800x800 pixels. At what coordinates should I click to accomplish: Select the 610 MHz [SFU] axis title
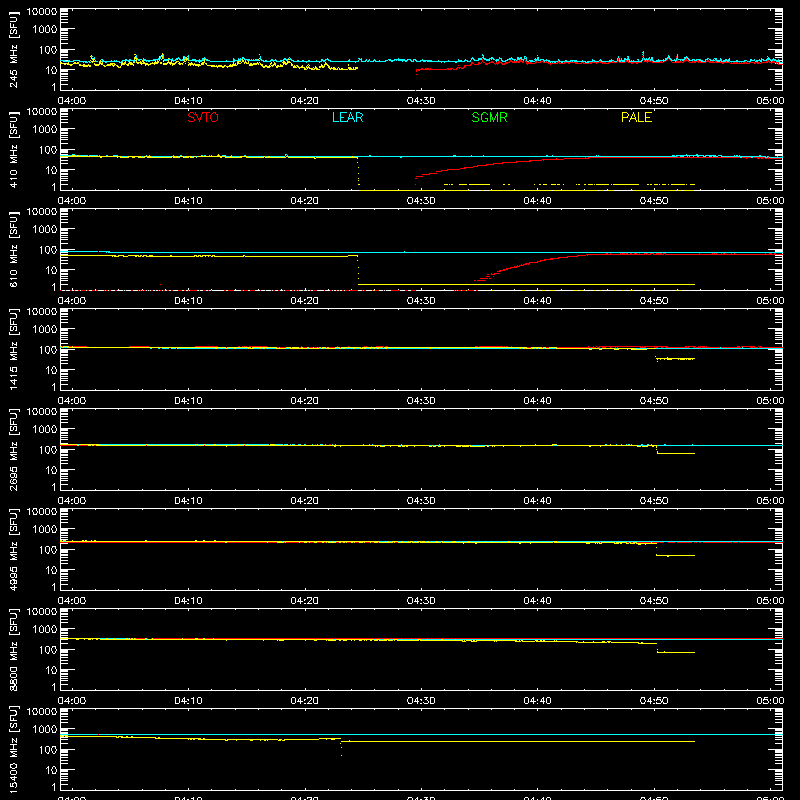13,250
